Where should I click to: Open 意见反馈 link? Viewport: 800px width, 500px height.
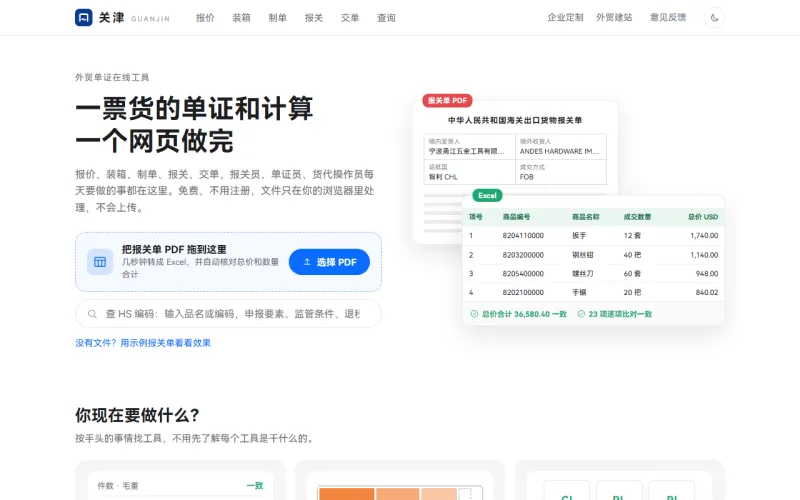tap(668, 17)
